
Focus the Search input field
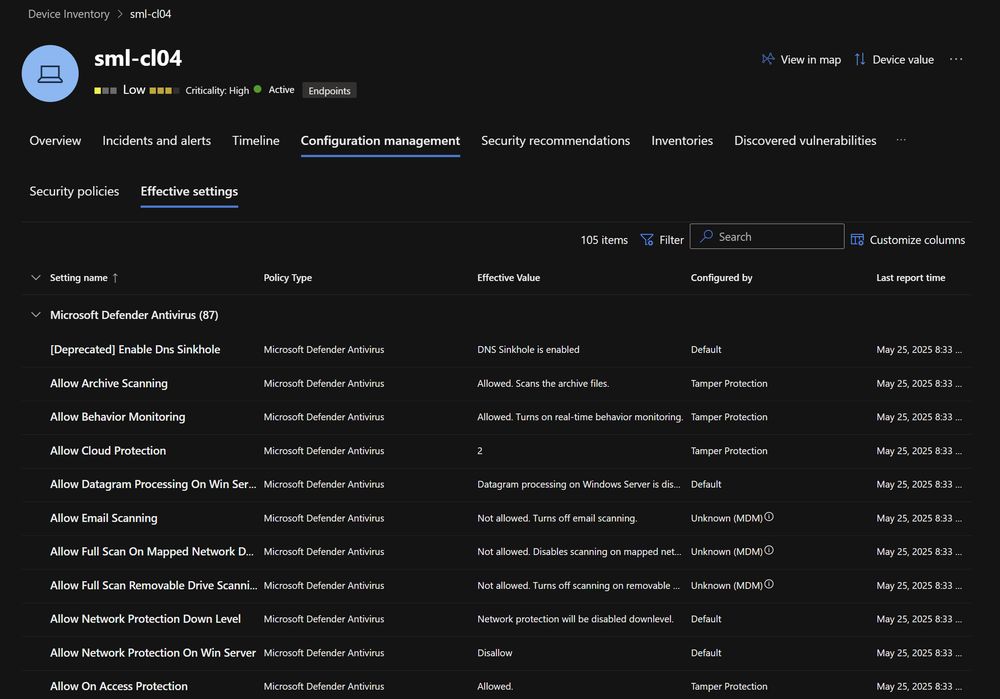[x=767, y=237]
